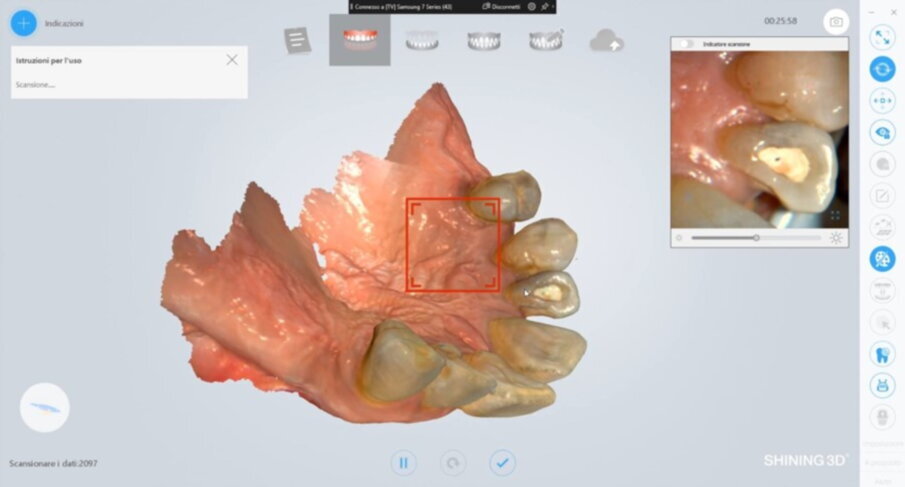The width and height of the screenshot is (905, 487).
Task: Click Disconnetti in the connection bar
Action: (x=503, y=6)
